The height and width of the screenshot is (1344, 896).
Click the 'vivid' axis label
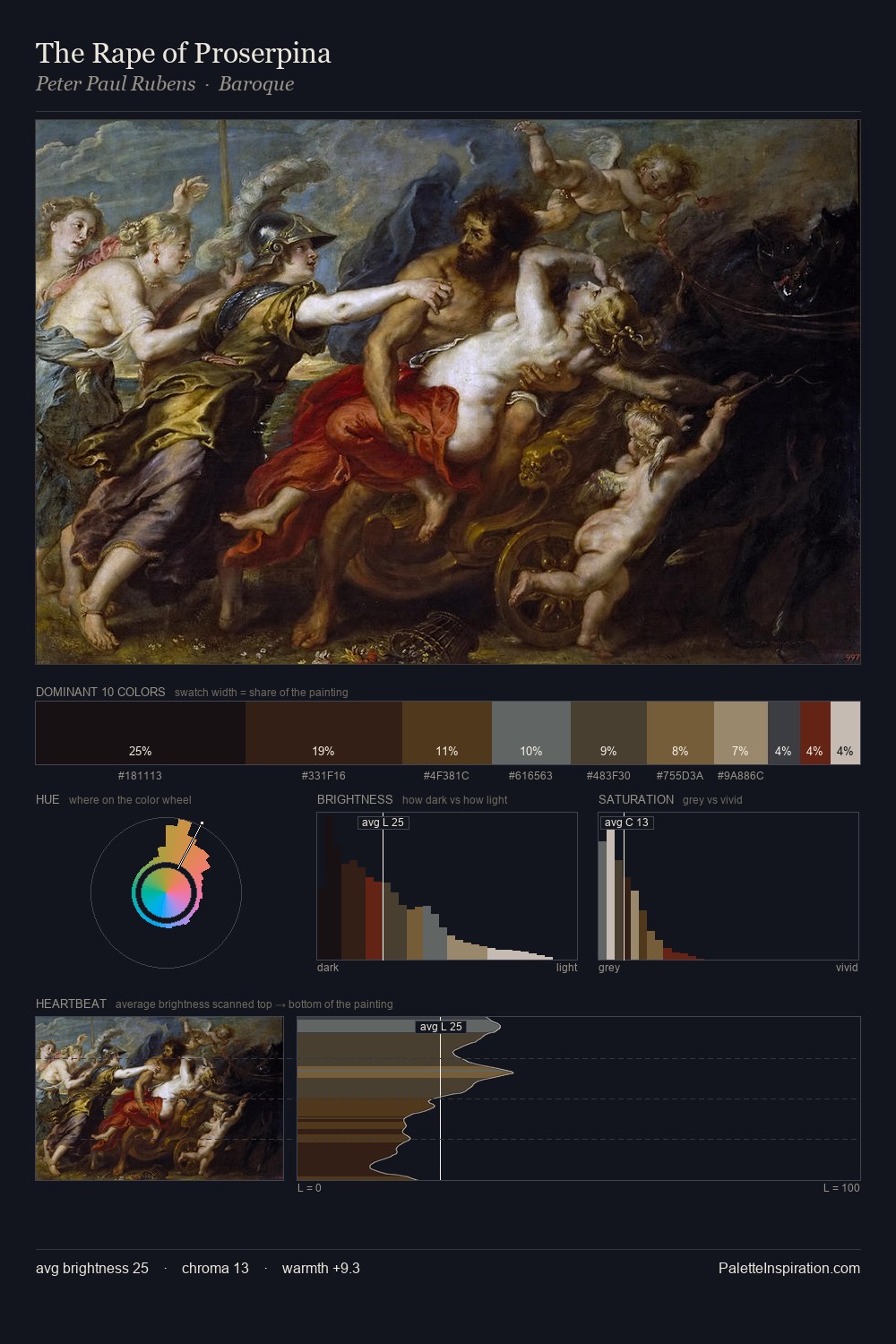[x=847, y=968]
